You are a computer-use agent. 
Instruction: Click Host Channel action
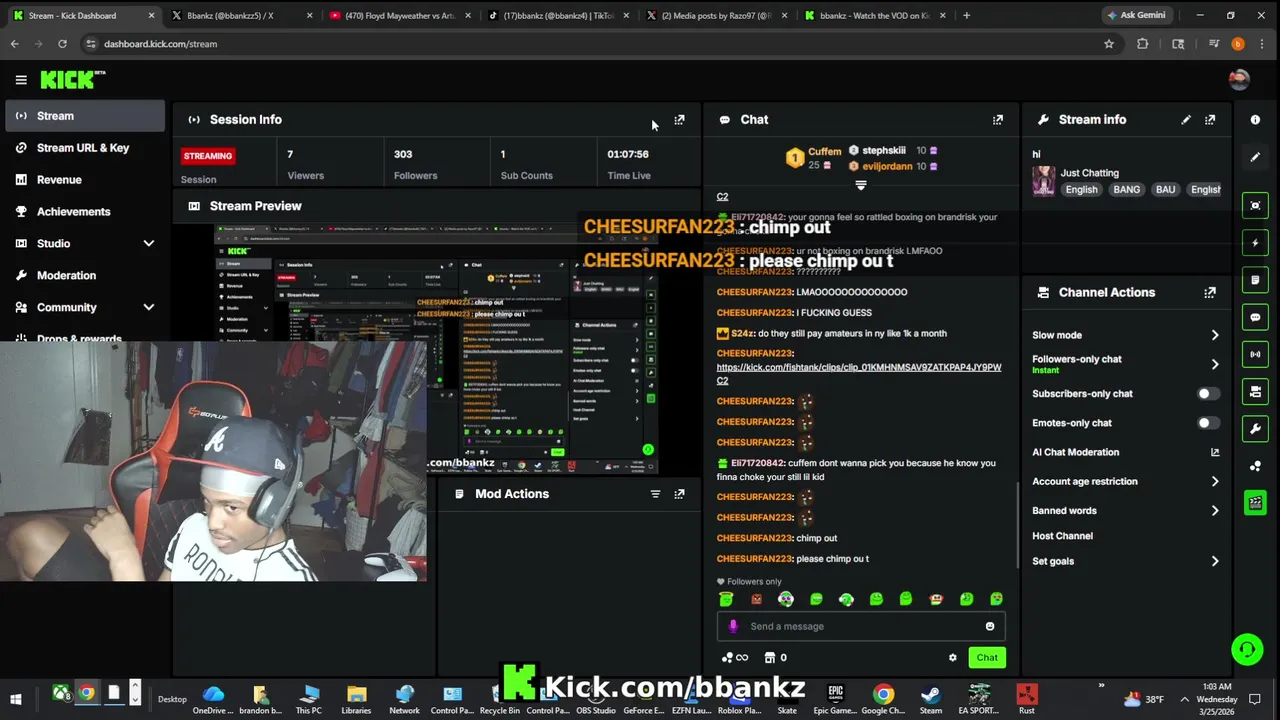[1062, 536]
